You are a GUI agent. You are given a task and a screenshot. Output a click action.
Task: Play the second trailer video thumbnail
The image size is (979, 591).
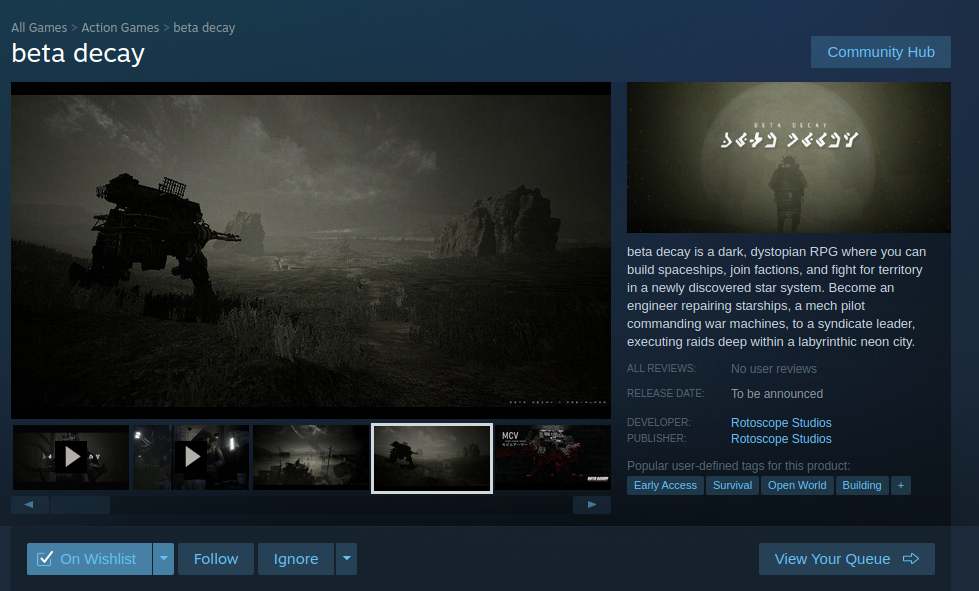[191, 457]
